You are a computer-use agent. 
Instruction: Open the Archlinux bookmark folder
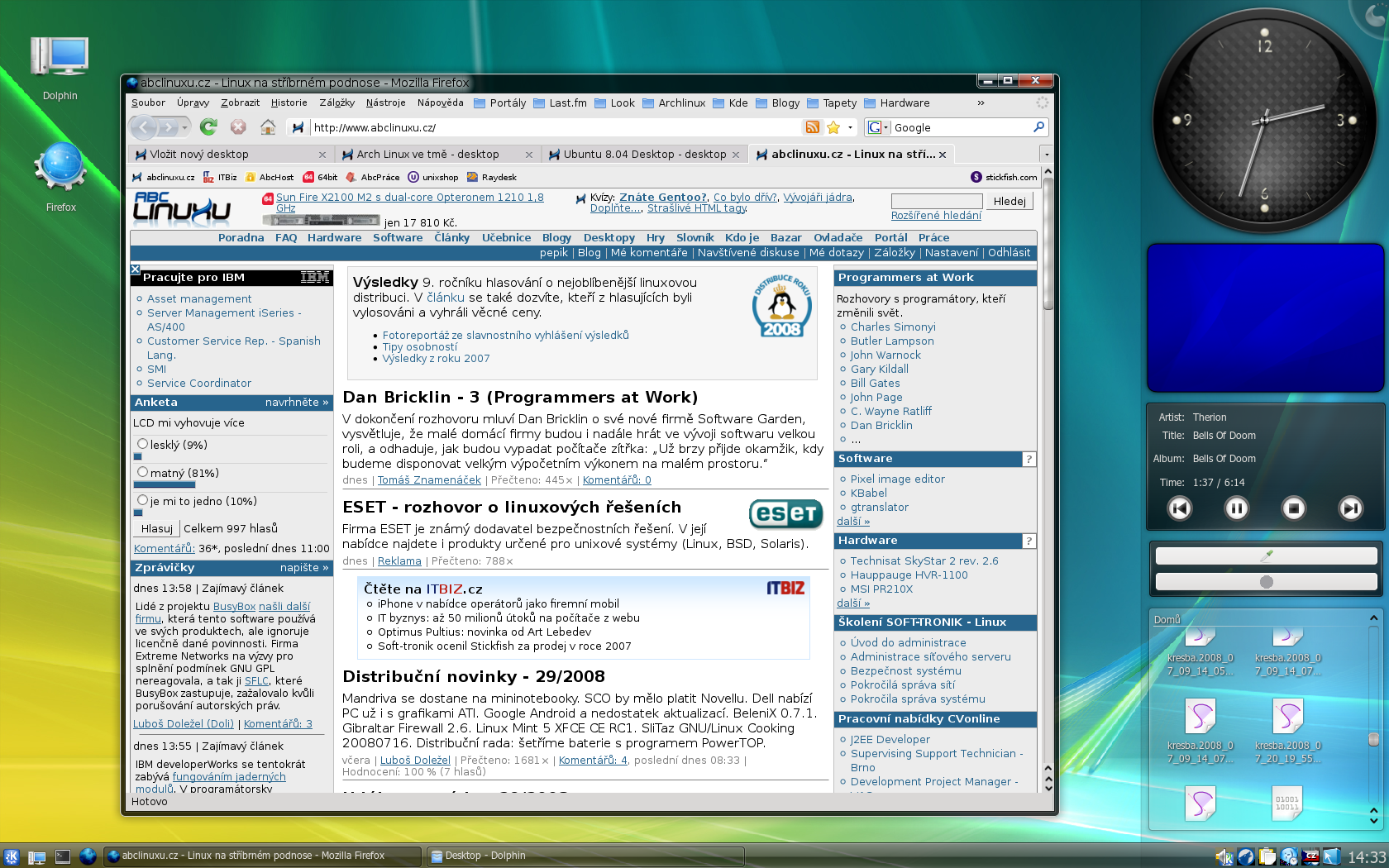point(674,103)
